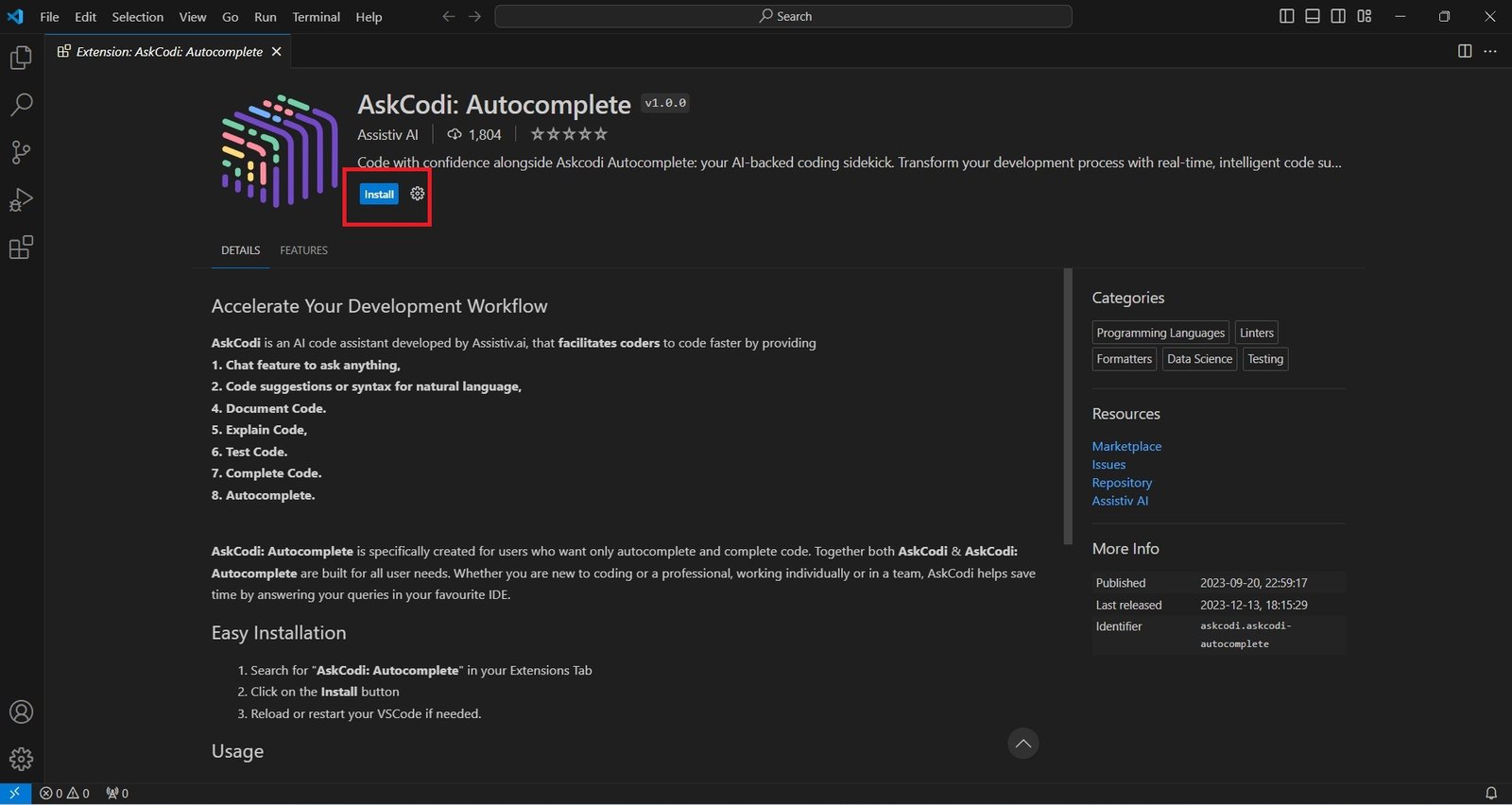This screenshot has height=805, width=1512.
Task: Open the File menu
Action: (x=49, y=17)
